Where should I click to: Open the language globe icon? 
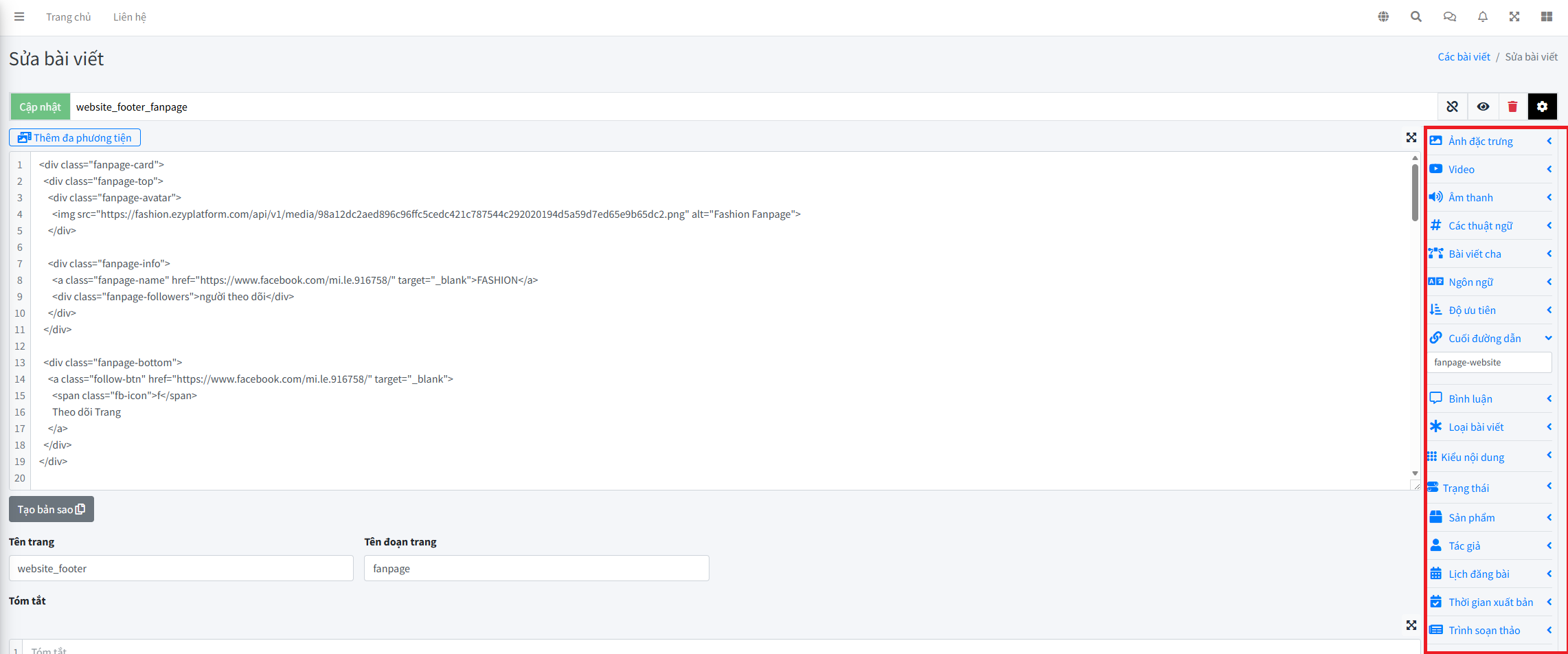(x=1383, y=16)
